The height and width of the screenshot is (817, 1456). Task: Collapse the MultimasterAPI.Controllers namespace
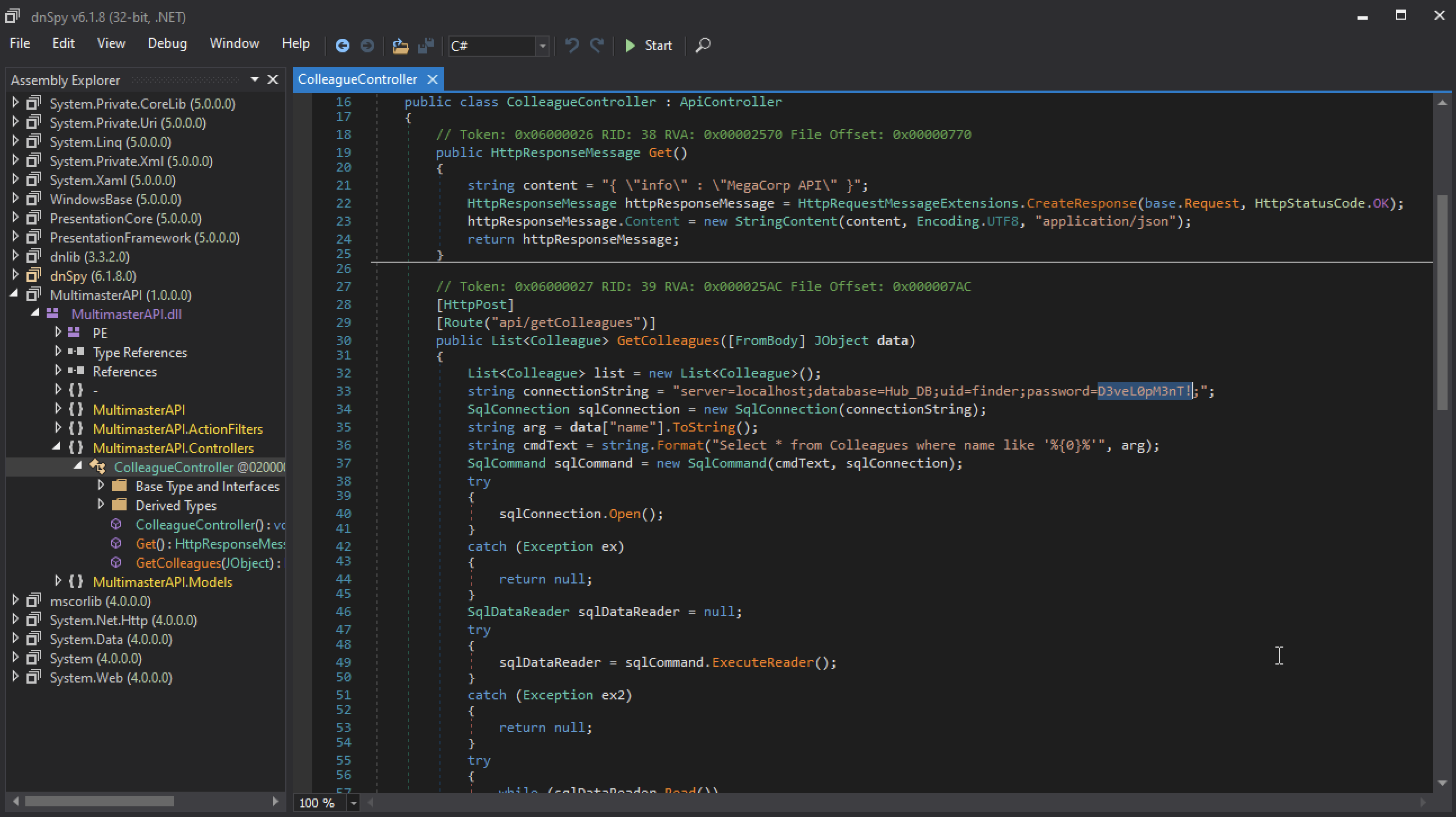[x=56, y=447]
